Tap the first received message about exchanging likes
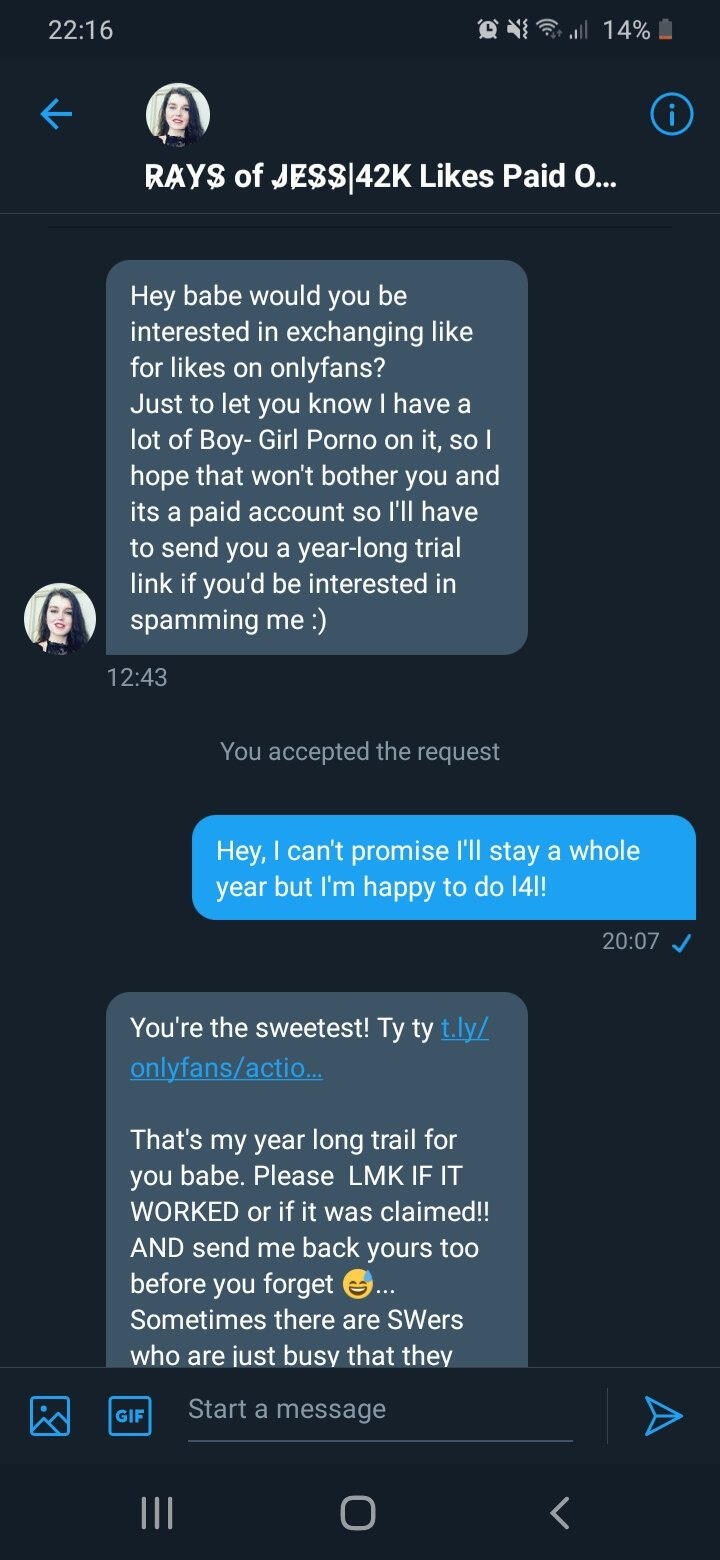Viewport: 720px width, 1560px height. point(316,457)
